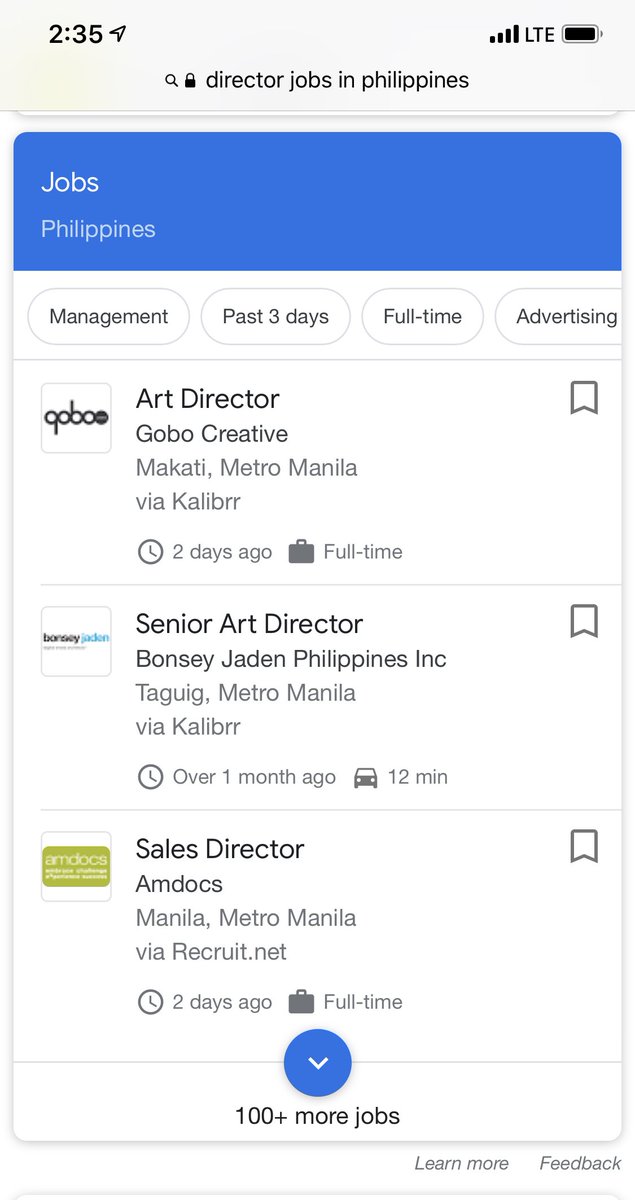Screen dimensions: 635x1200
Task: Choose the Advertising category chip
Action: point(560,316)
